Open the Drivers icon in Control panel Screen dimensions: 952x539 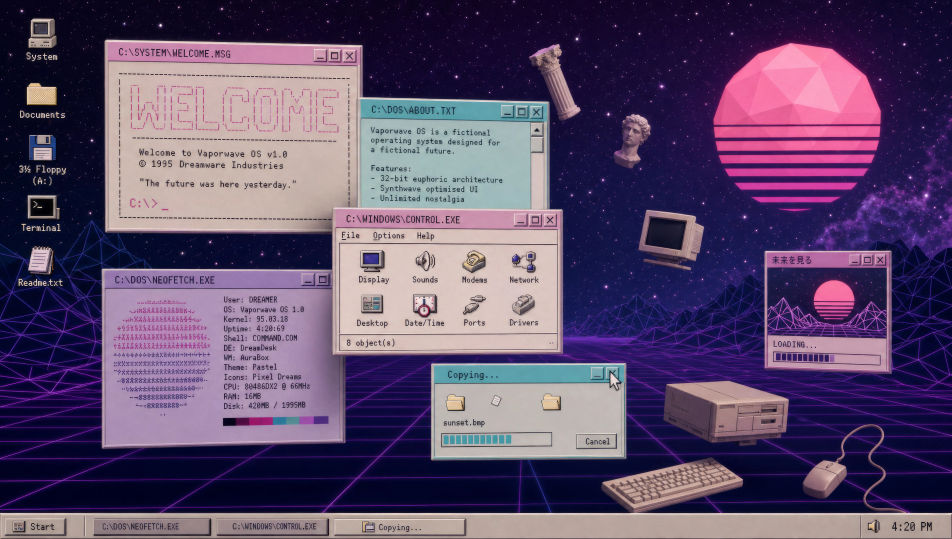523,311
